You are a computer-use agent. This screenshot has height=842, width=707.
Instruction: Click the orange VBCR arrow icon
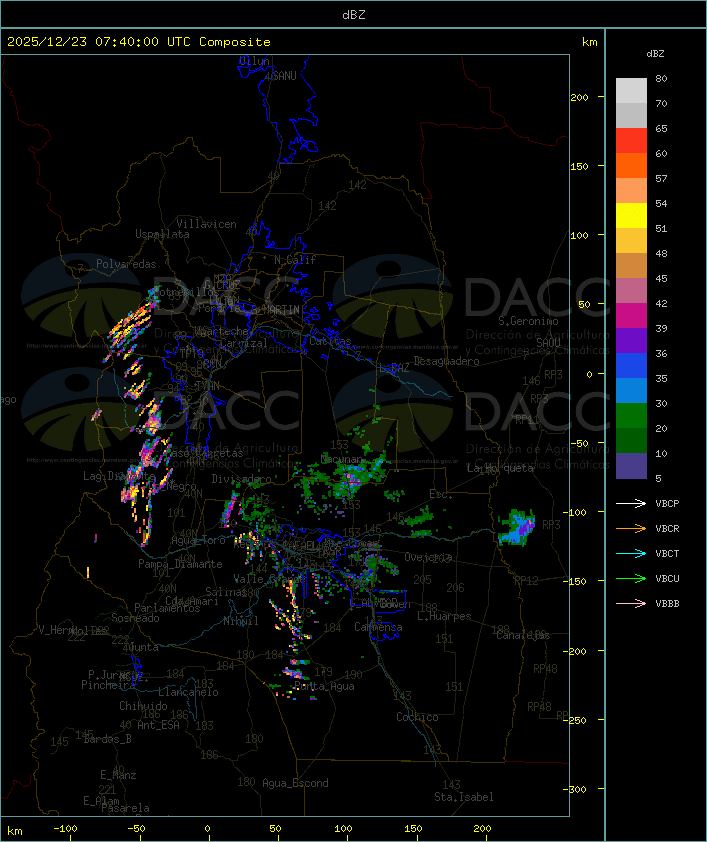[x=631, y=528]
